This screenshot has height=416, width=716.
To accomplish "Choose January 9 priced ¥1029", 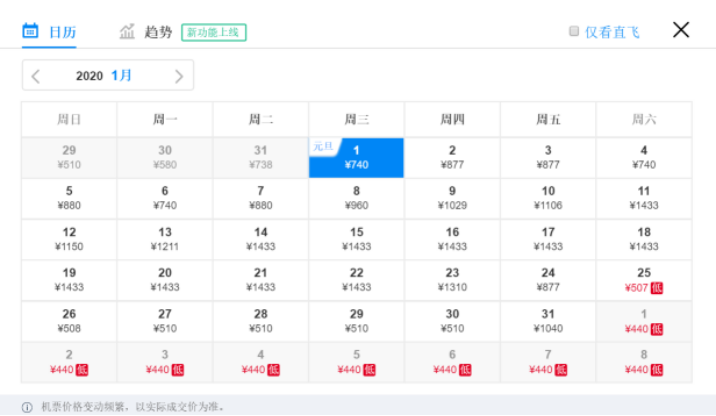I will tap(452, 198).
